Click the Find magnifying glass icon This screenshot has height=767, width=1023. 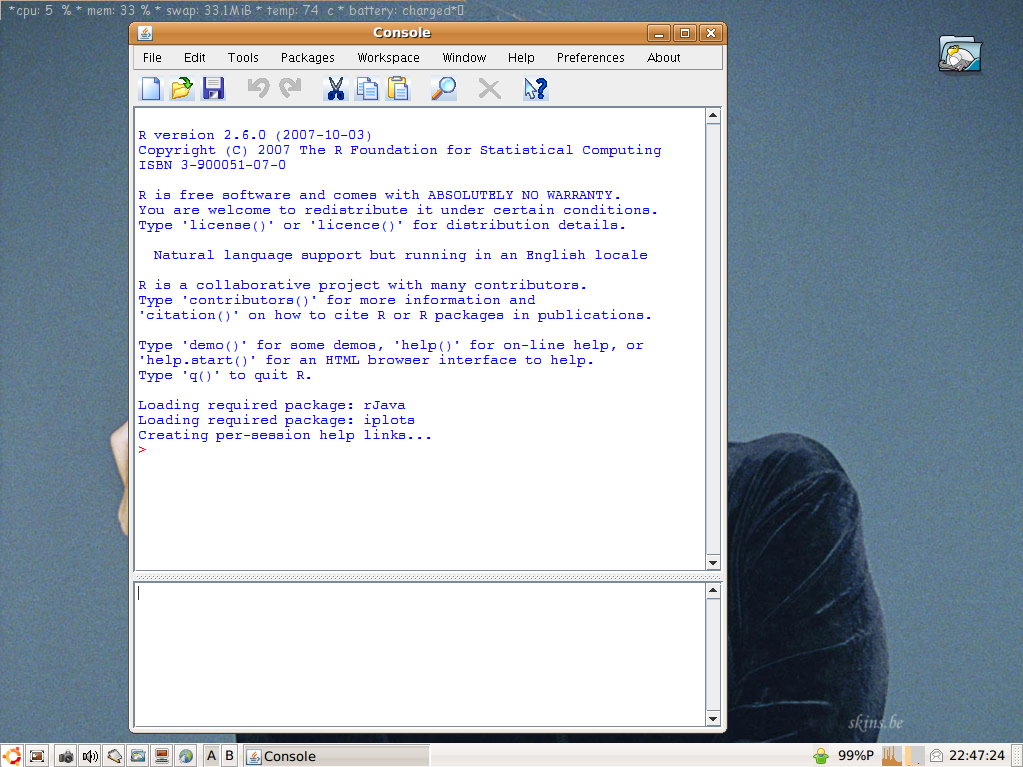(444, 89)
